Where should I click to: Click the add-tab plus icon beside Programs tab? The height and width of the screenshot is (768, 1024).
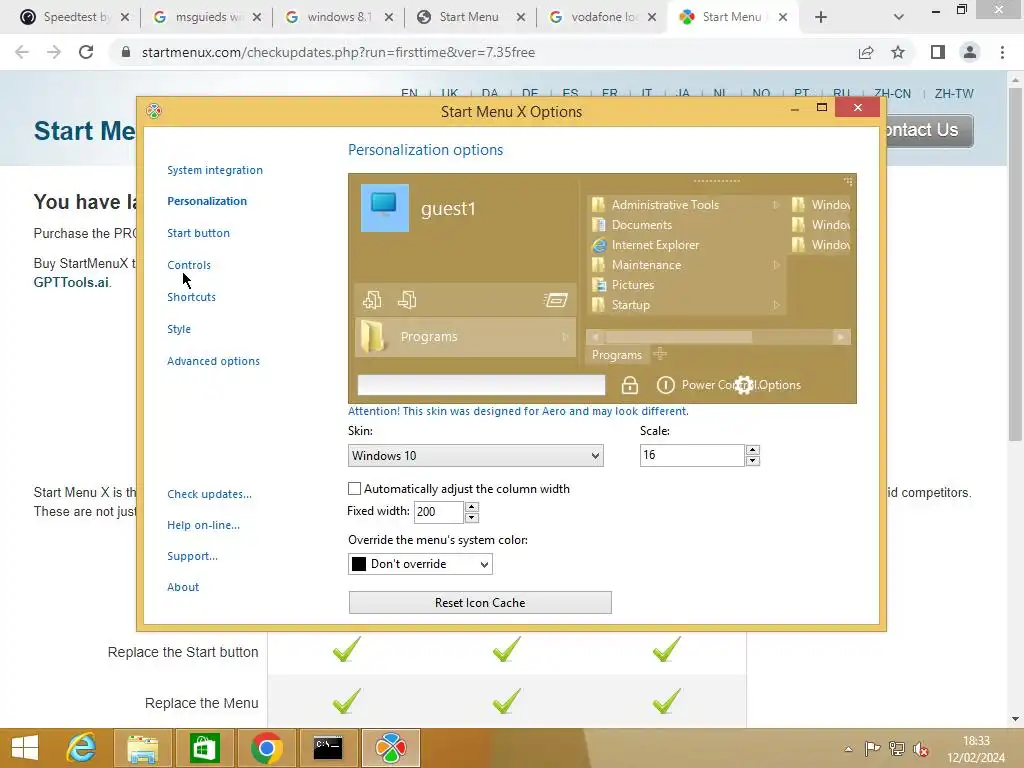click(660, 354)
